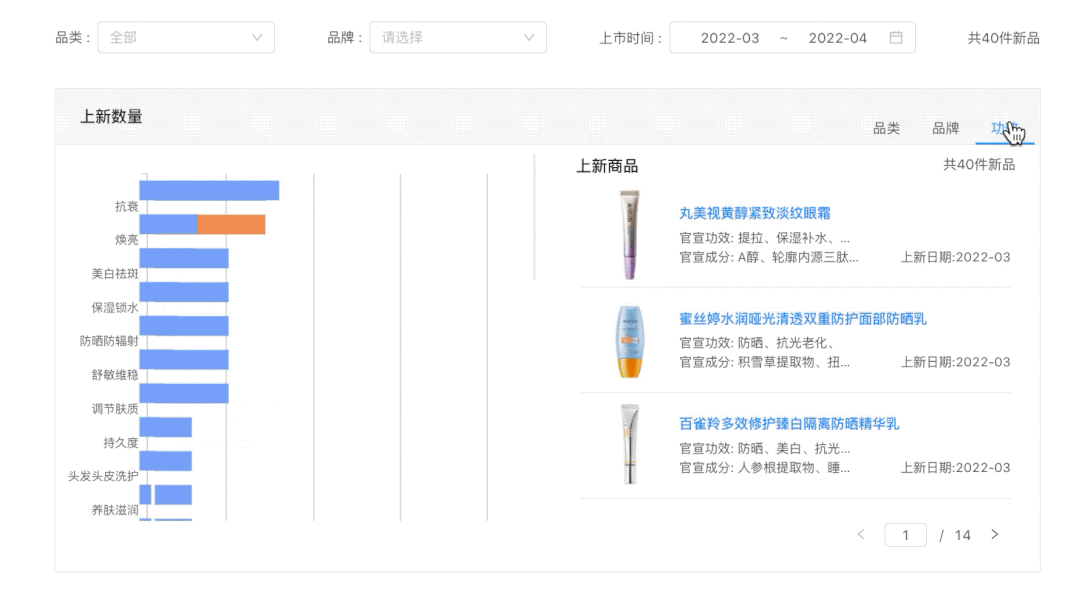Click the page number input box
The image size is (1079, 591).
click(x=905, y=535)
